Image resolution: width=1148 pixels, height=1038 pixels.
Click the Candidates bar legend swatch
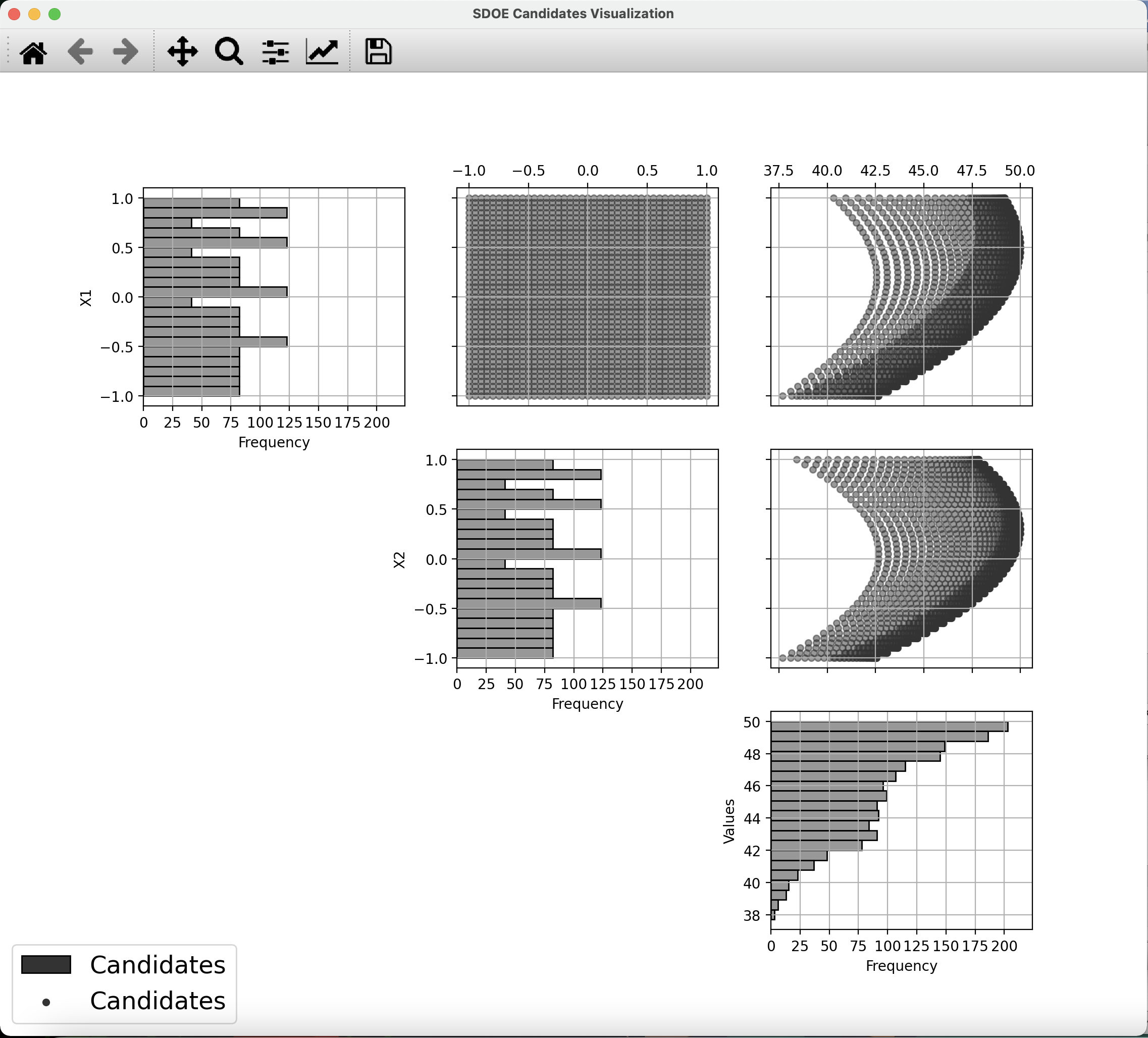(46, 965)
